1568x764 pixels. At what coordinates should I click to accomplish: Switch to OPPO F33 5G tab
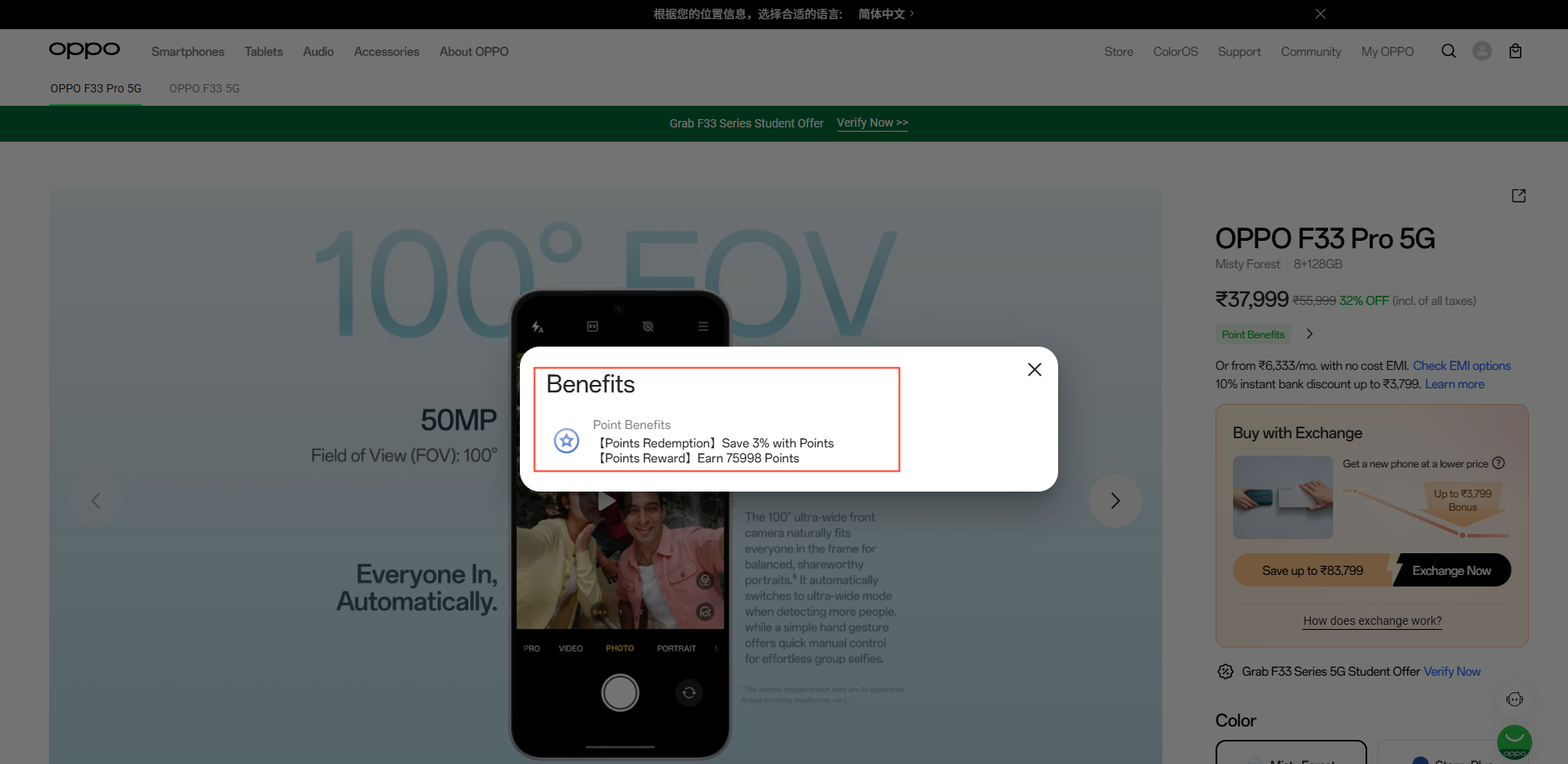click(204, 88)
